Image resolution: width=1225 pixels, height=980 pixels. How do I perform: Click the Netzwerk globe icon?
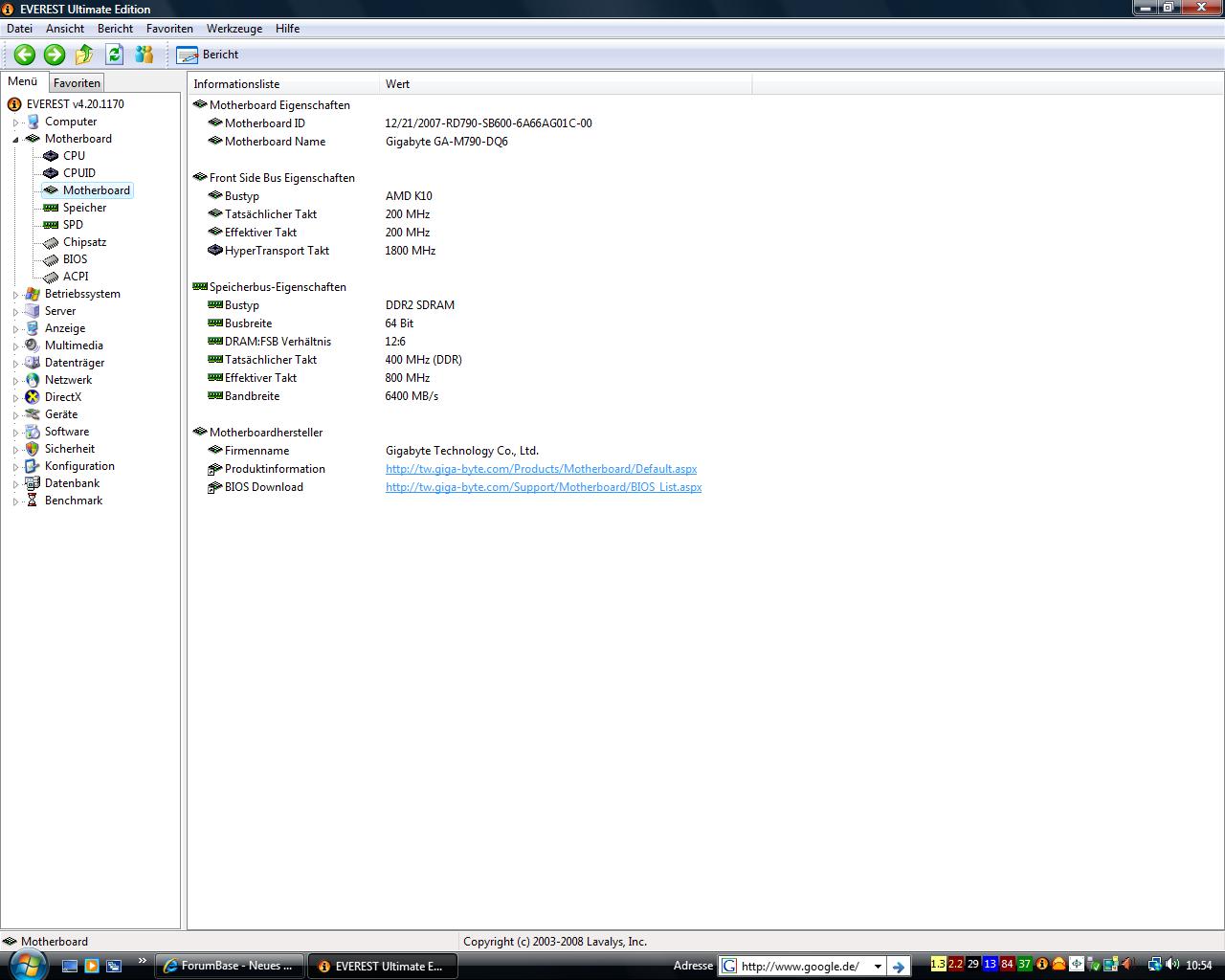point(33,380)
